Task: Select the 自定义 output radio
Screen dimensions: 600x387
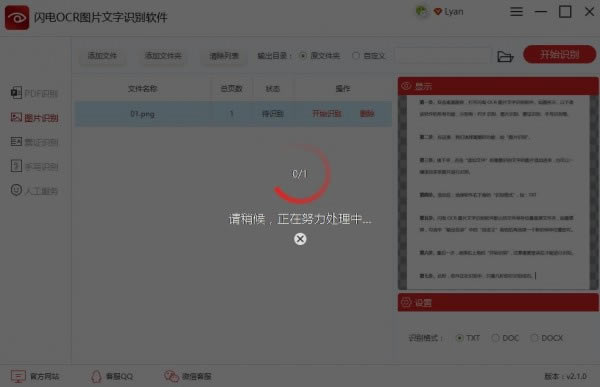Action: 356,56
